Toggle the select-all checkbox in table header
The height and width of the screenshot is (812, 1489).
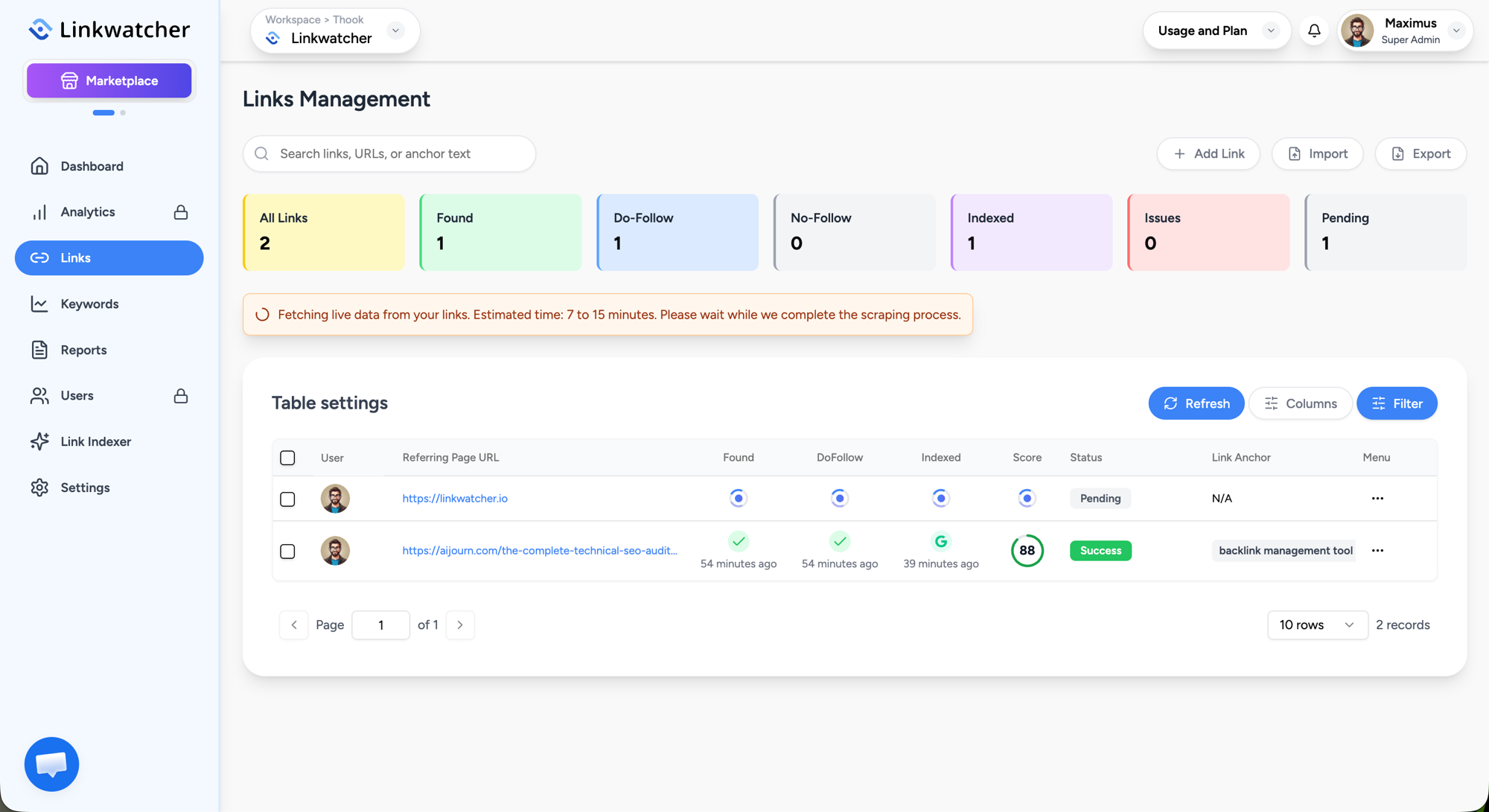(x=287, y=458)
